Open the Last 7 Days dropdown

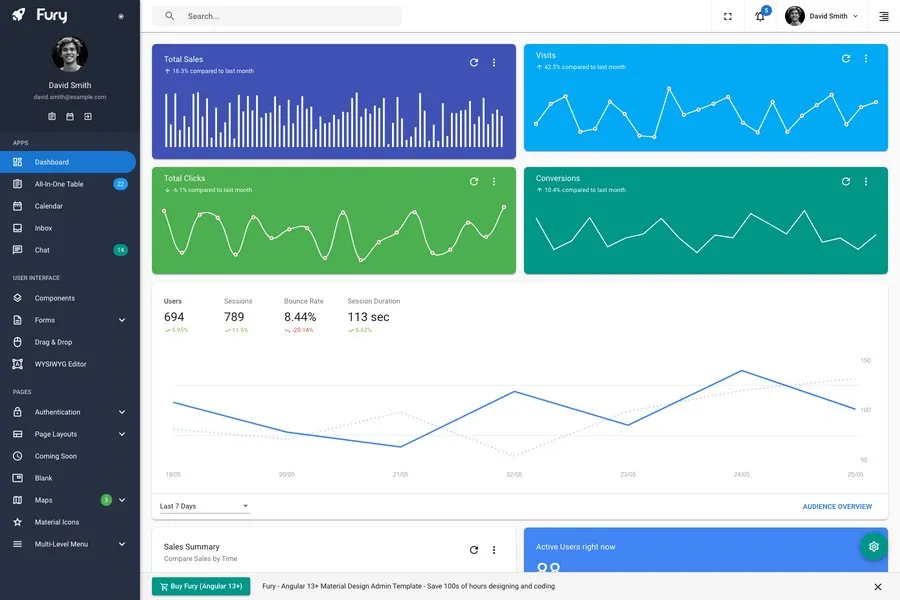tap(203, 506)
